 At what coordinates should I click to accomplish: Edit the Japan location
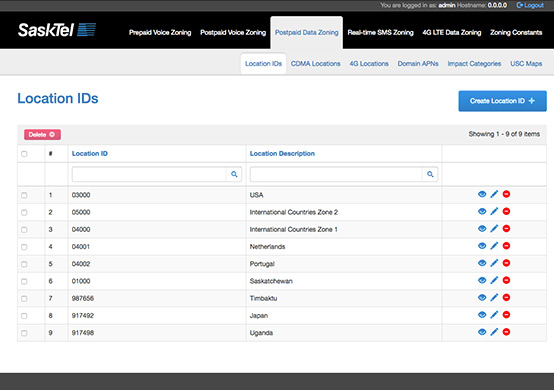tap(494, 315)
